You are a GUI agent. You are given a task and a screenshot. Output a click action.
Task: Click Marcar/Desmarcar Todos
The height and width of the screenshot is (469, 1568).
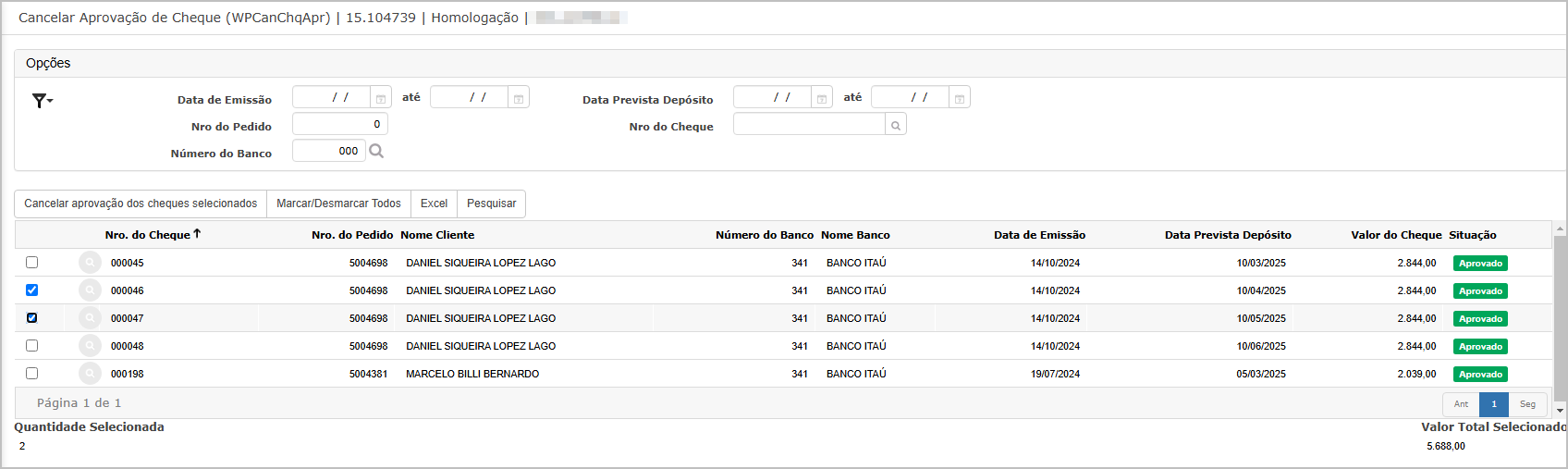338,204
